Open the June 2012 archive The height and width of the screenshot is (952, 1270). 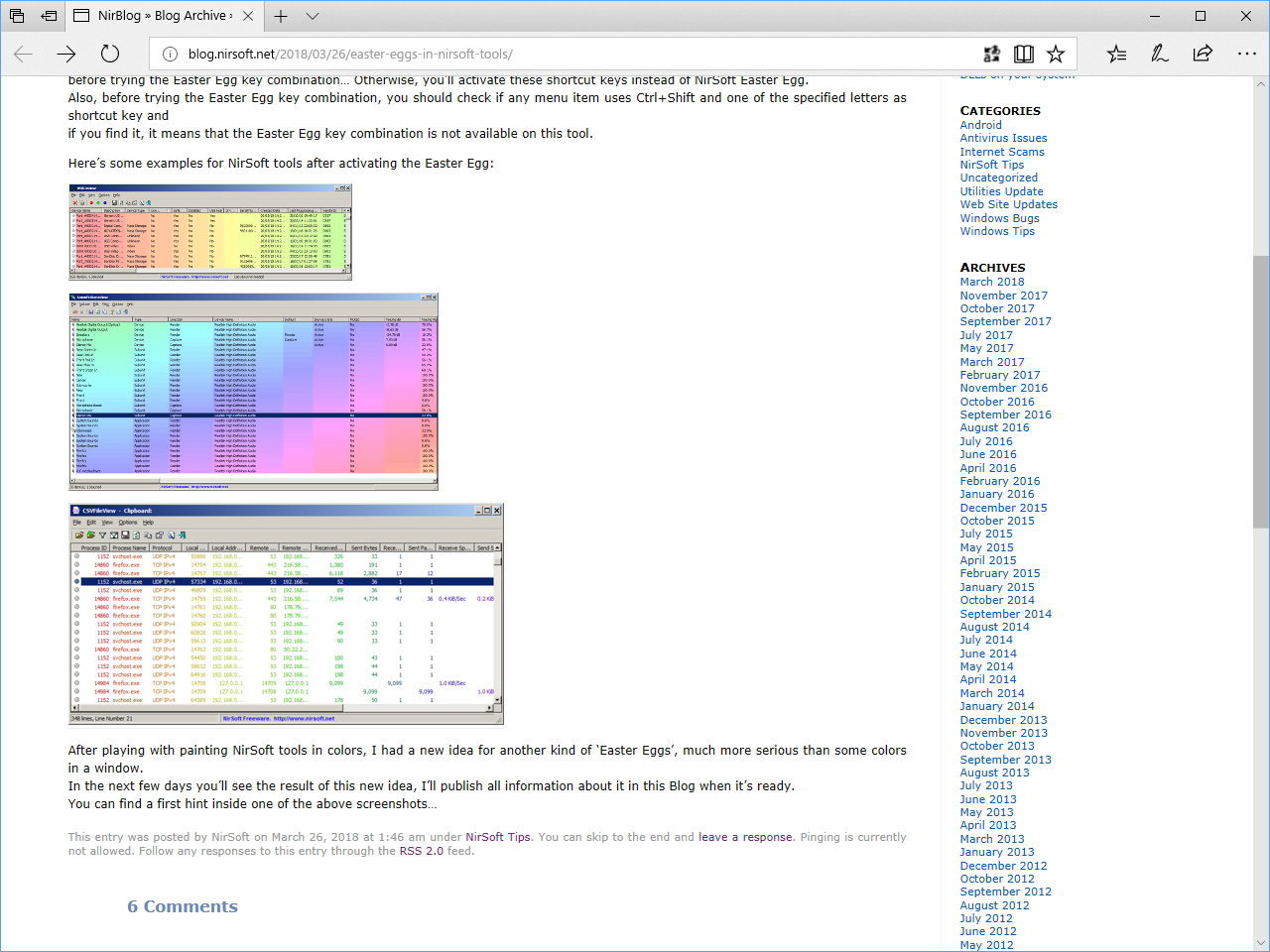988,931
